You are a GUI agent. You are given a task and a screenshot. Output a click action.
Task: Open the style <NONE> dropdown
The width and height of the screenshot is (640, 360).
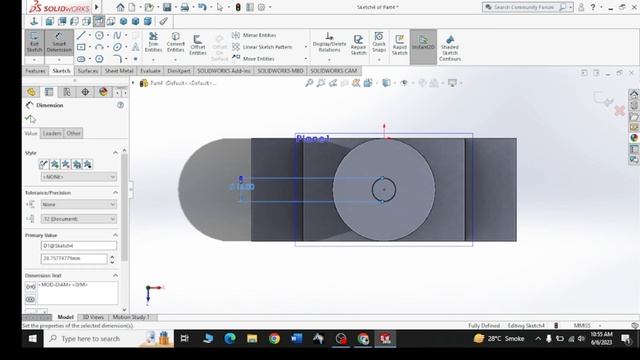(x=79, y=177)
